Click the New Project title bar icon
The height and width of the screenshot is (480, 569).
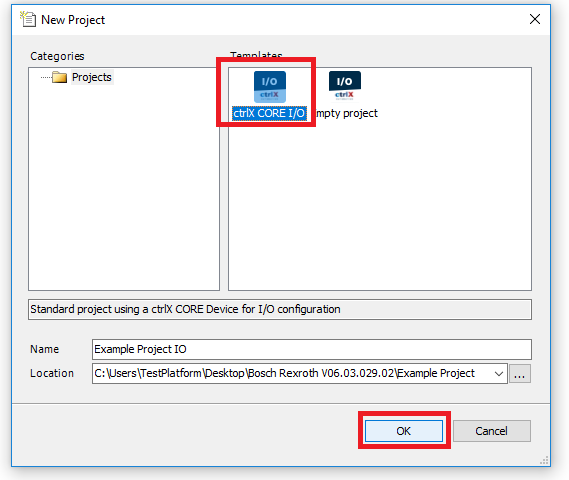pyautogui.click(x=28, y=19)
